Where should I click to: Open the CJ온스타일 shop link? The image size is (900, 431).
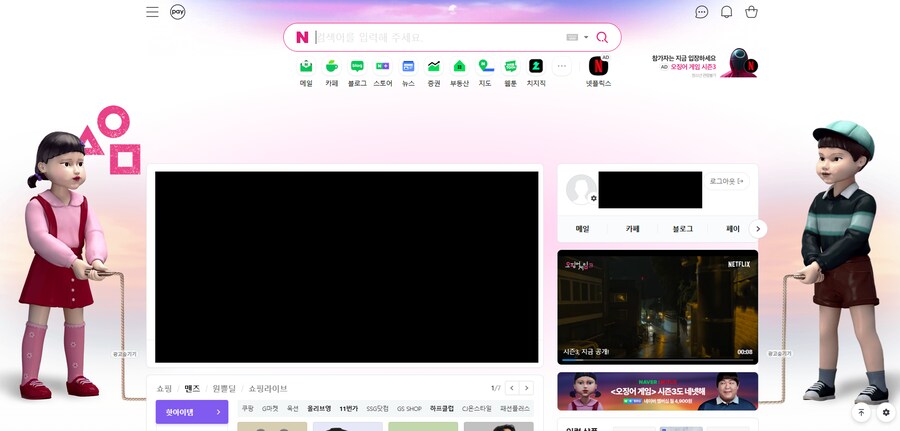point(476,409)
